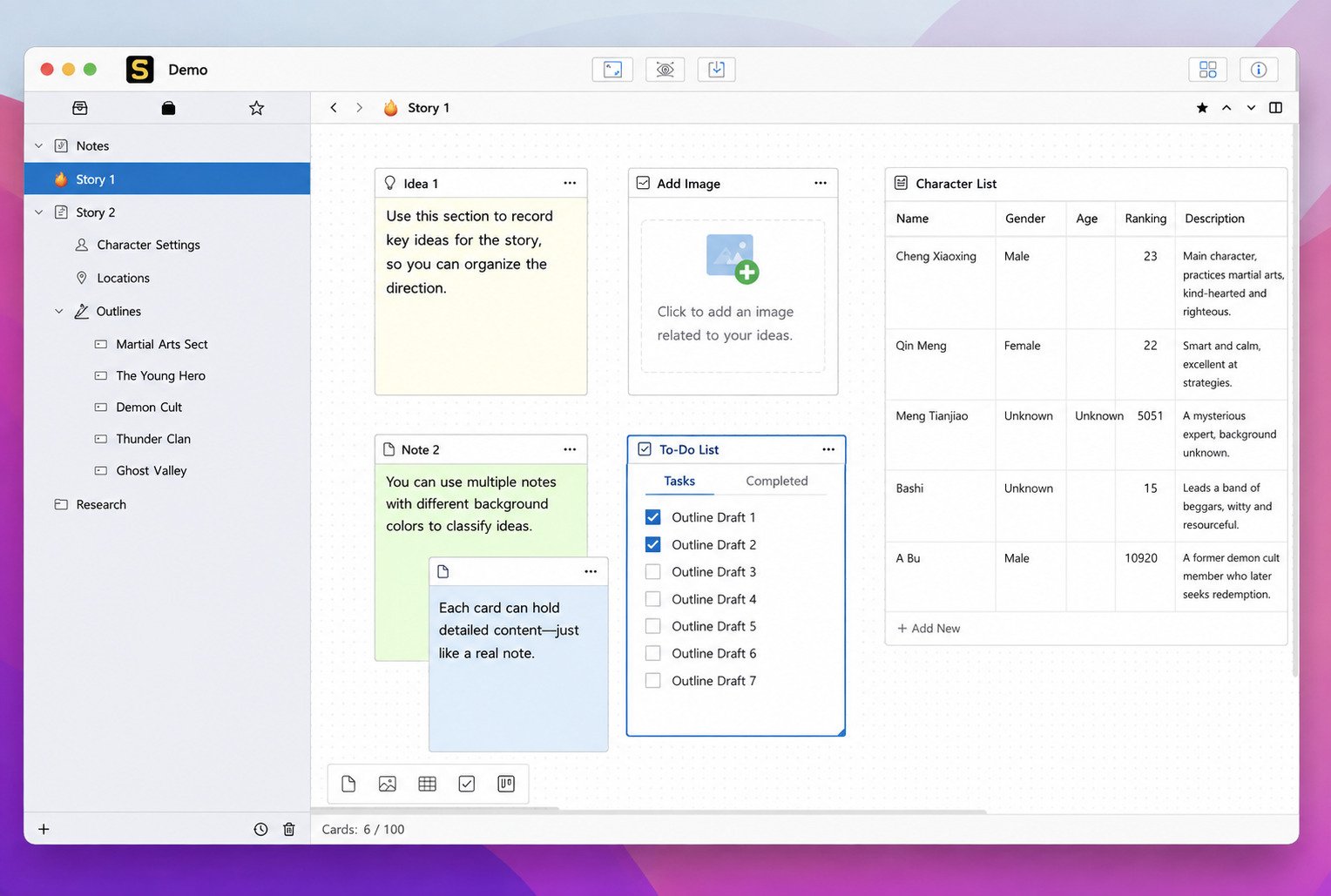Screen dimensions: 1331x896
Task: Click the ranking value 5051
Action: [1150, 416]
